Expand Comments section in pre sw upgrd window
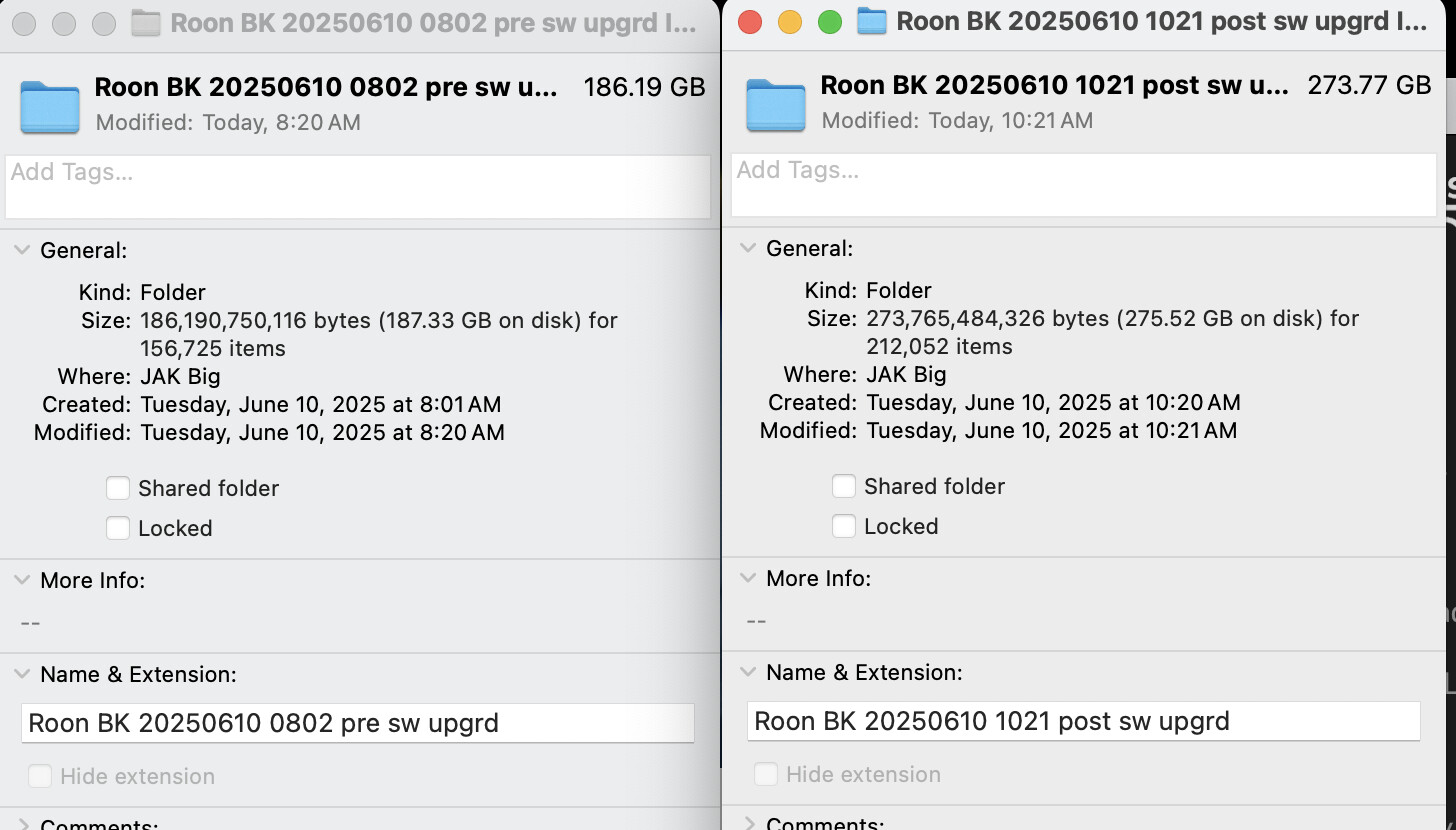This screenshot has width=1456, height=830. (22, 825)
